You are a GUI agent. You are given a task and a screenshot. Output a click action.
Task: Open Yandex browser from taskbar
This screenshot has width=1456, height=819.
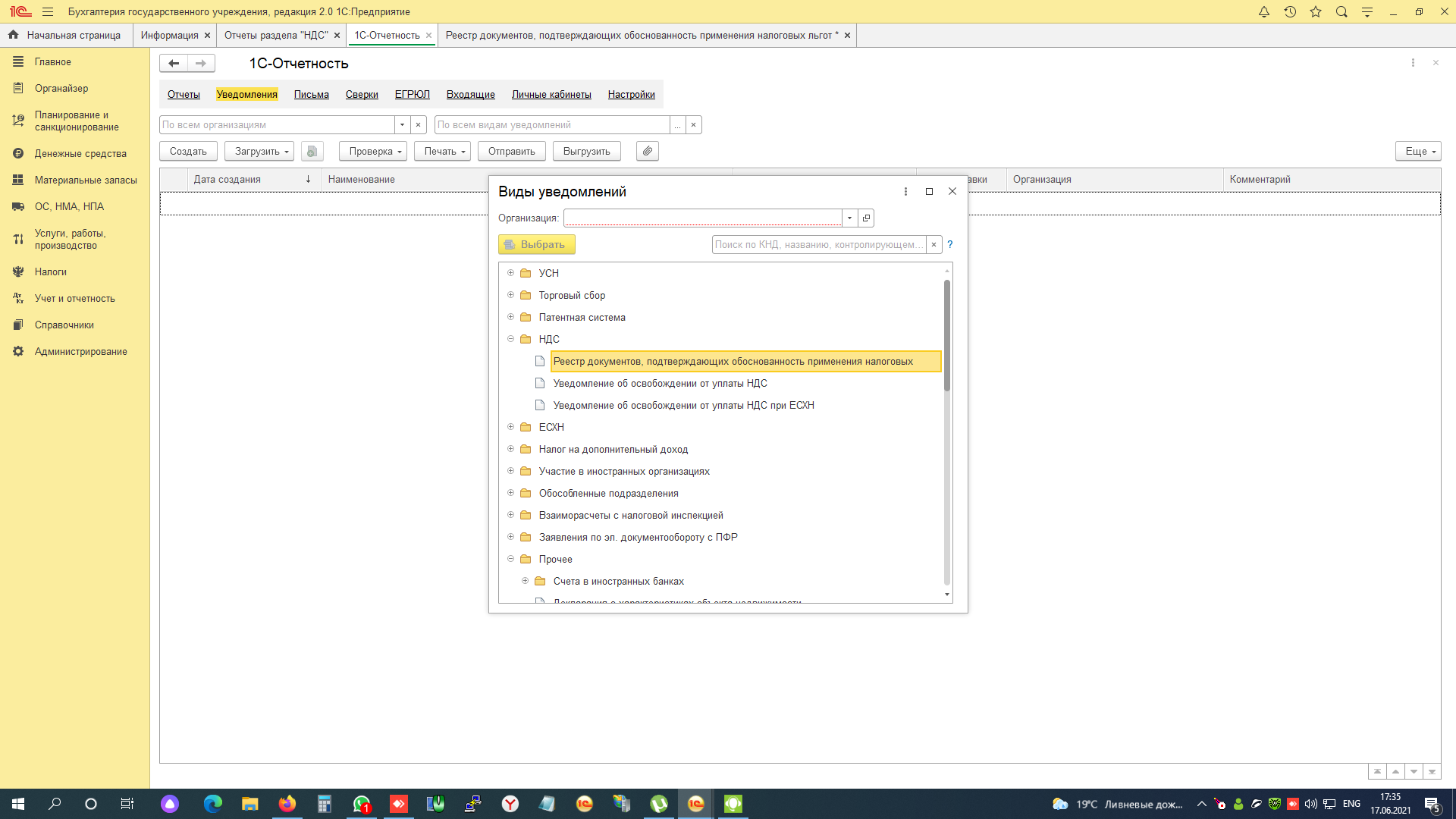click(510, 804)
